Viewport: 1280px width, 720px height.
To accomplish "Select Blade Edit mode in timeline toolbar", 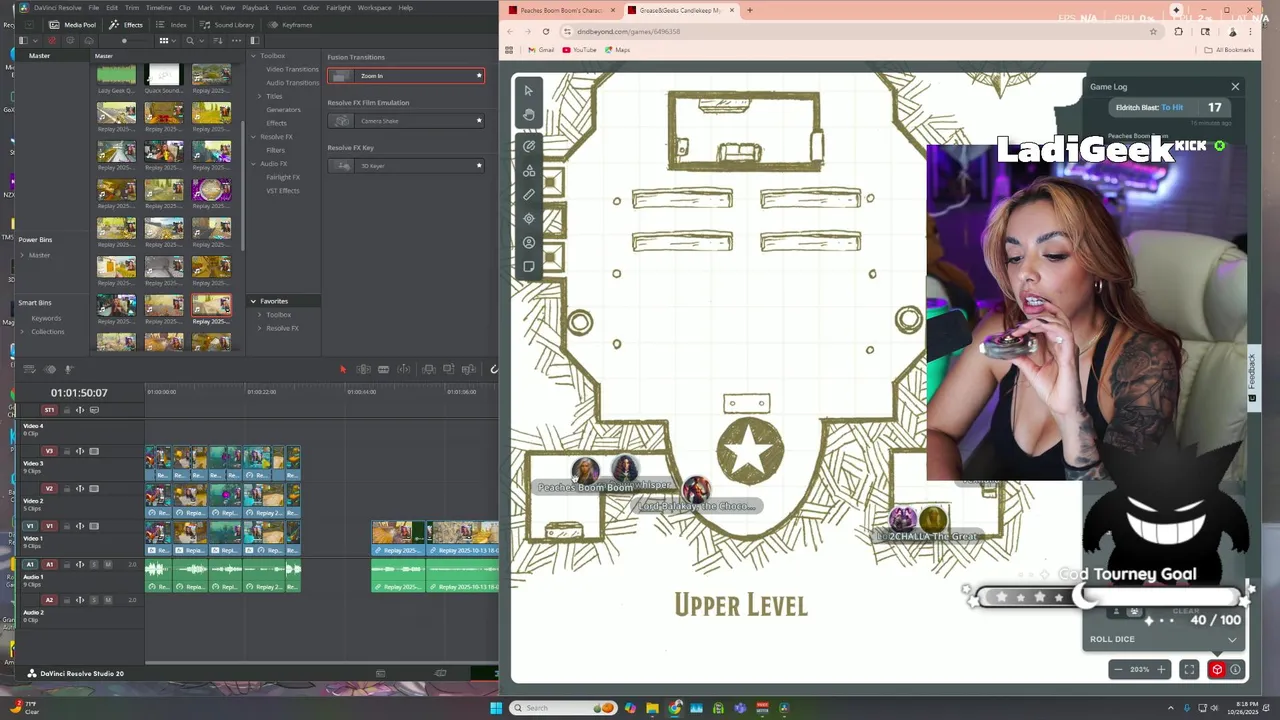I will click(x=383, y=369).
